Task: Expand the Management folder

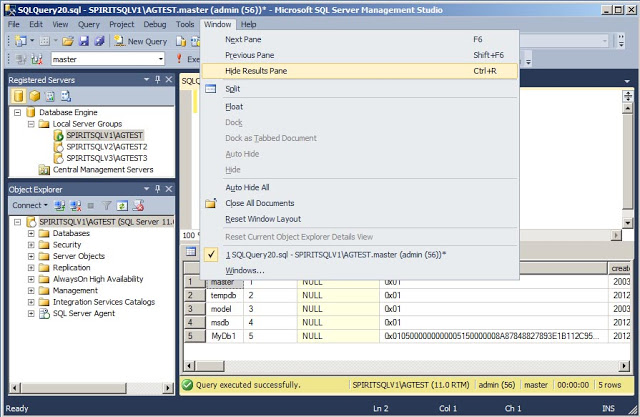Action: coord(31,291)
